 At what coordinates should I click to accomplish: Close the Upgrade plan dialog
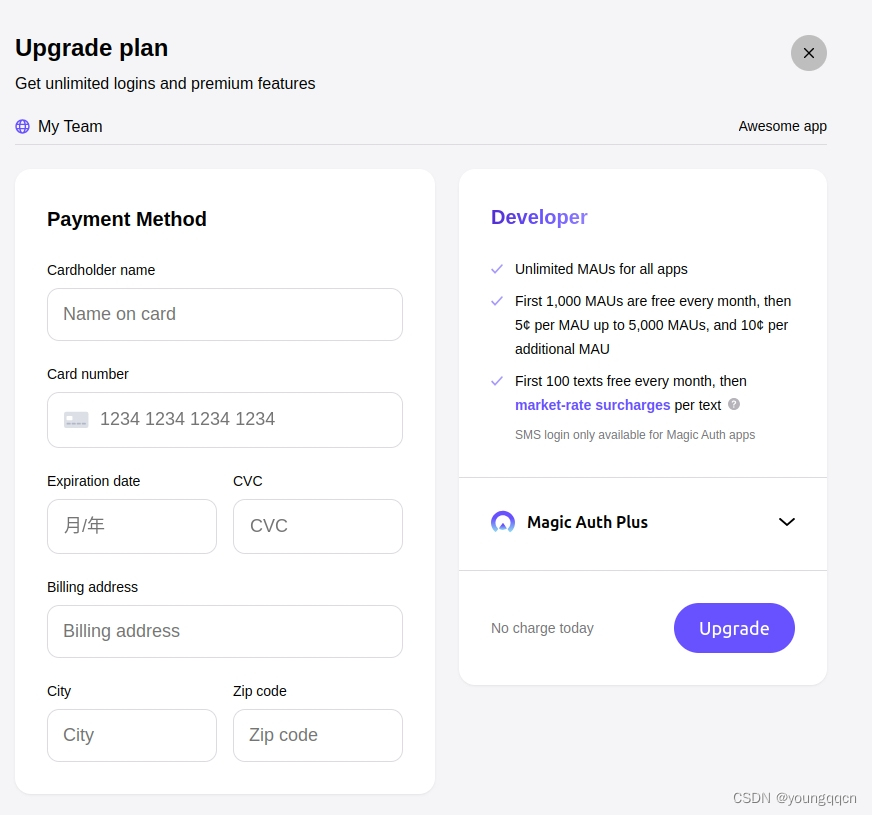[808, 53]
